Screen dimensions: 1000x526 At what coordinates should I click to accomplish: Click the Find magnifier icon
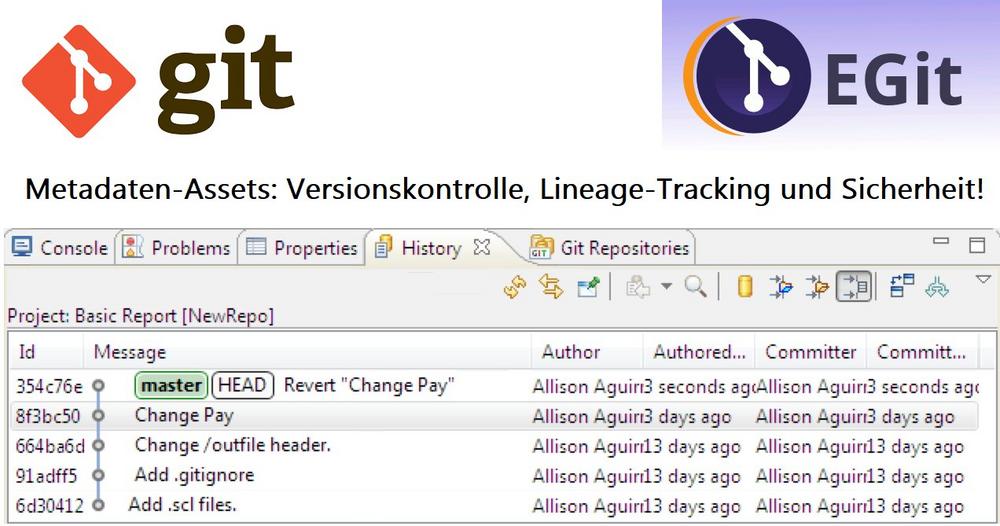pos(696,288)
